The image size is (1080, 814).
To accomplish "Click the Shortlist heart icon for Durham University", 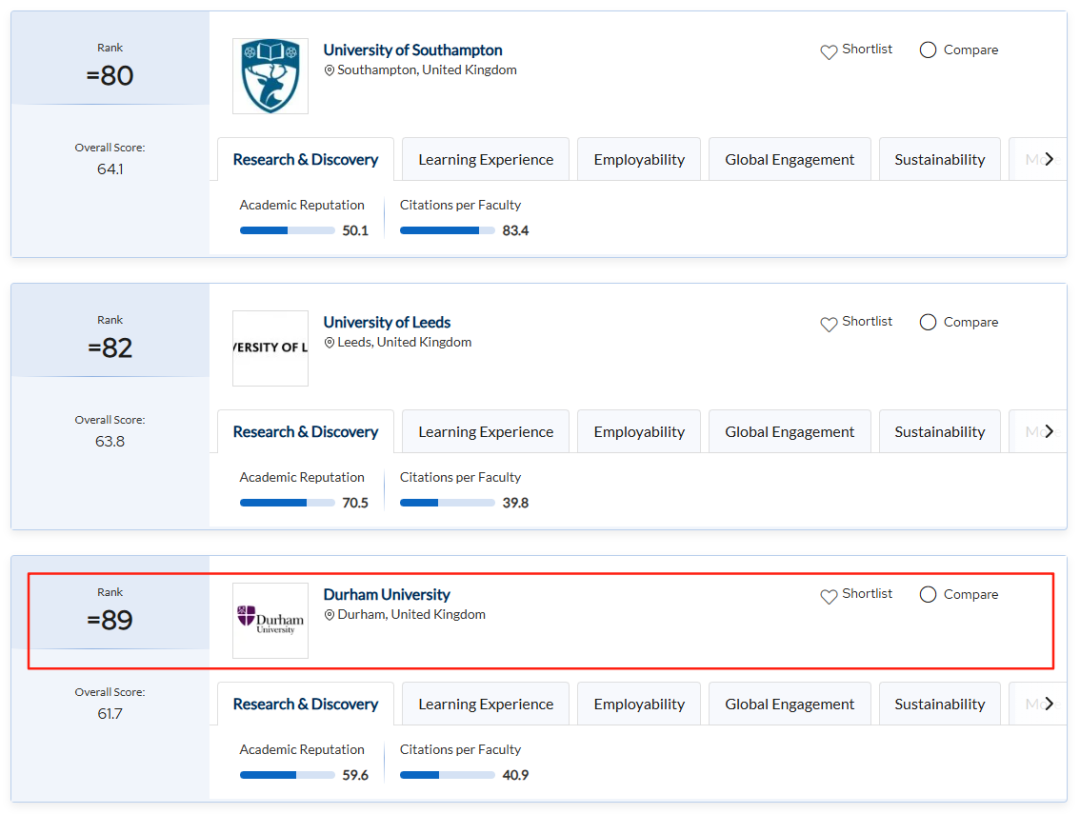I will [x=829, y=596].
